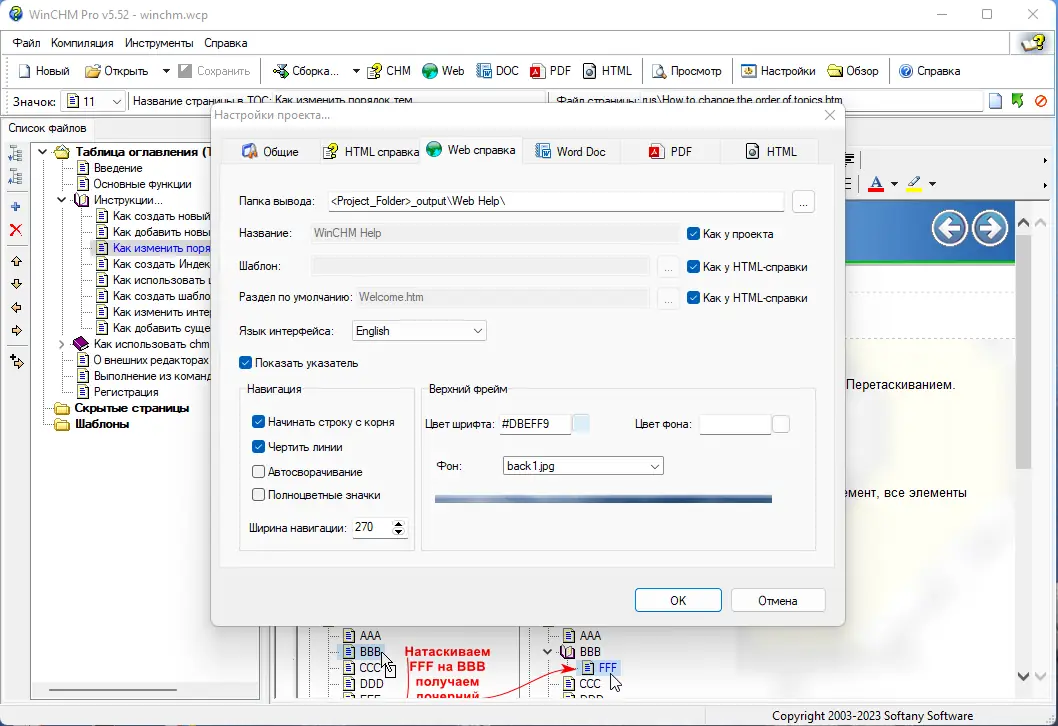The image size is (1058, 726).
Task: Open Файл menu
Action: click(x=26, y=43)
